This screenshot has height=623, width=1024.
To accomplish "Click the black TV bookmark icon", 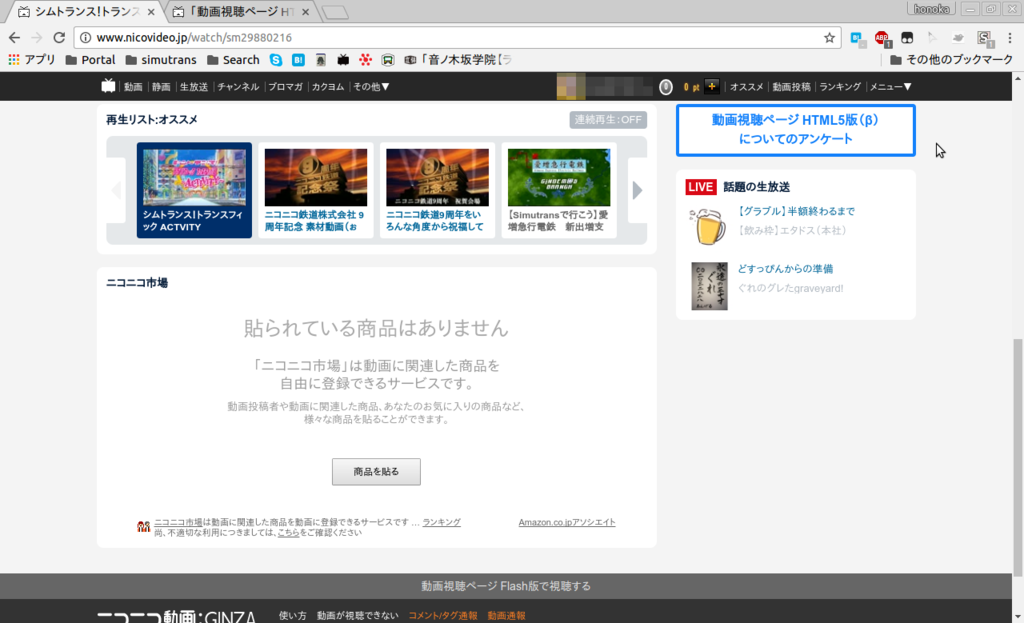I will [x=343, y=60].
